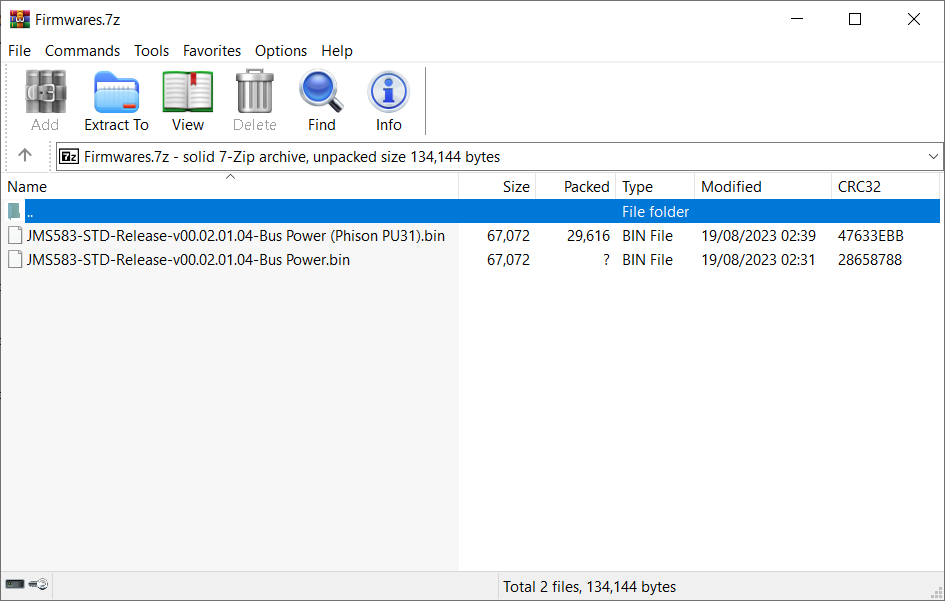Sort by the Packed column header

click(576, 186)
